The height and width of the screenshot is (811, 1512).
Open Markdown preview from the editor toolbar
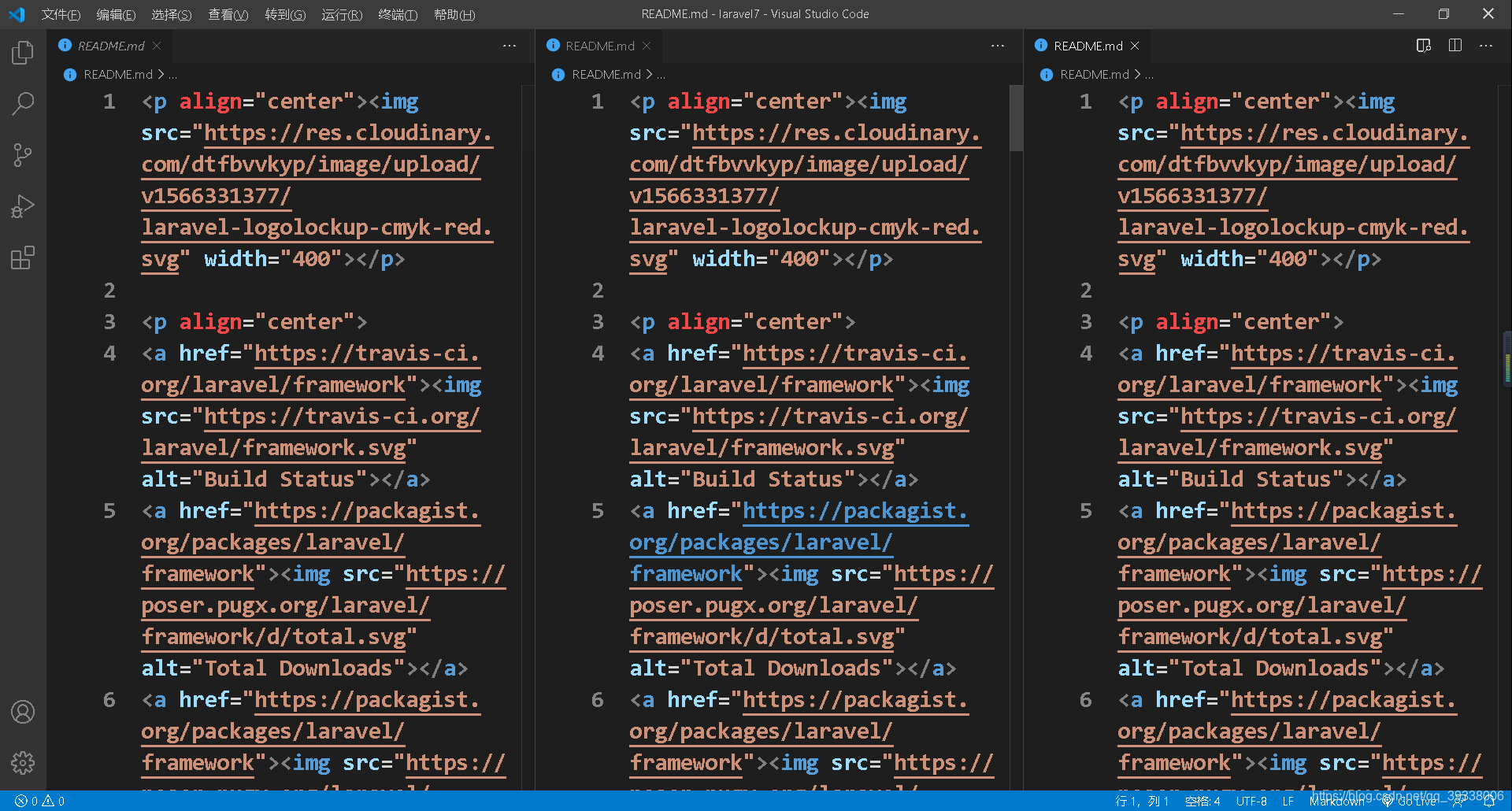click(x=1423, y=46)
